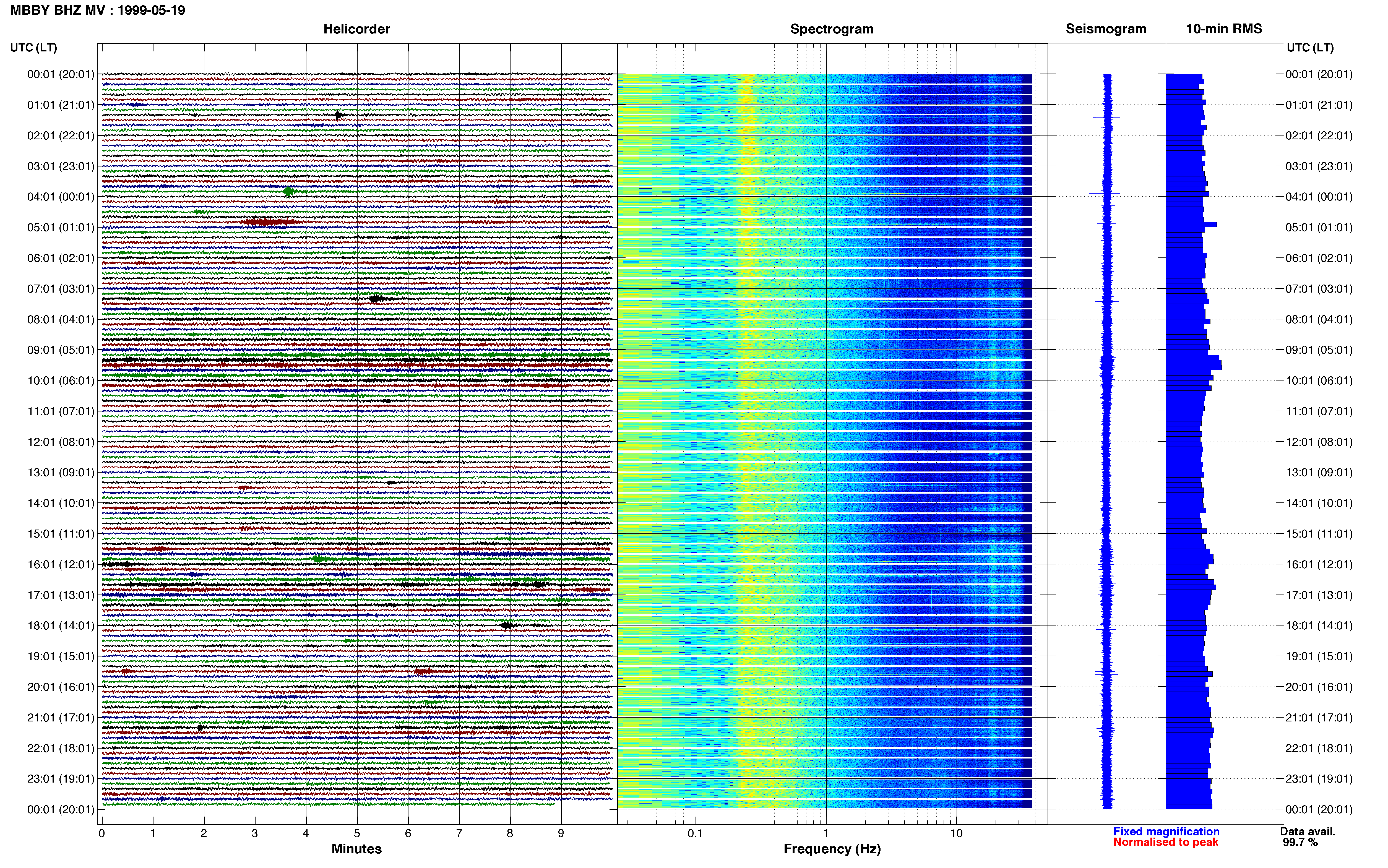Click the 'Minutes' axis label
This screenshot has height=868, width=1388.
[356, 849]
